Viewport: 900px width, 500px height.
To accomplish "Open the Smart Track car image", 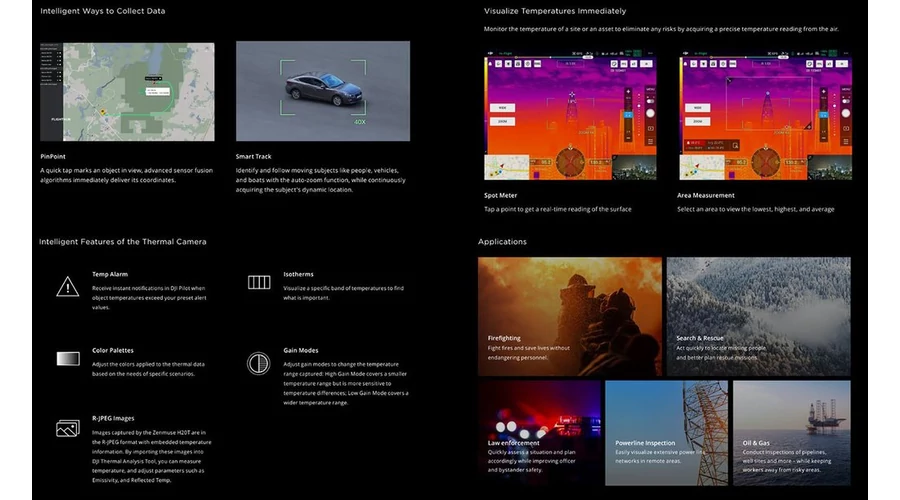I will coord(322,91).
